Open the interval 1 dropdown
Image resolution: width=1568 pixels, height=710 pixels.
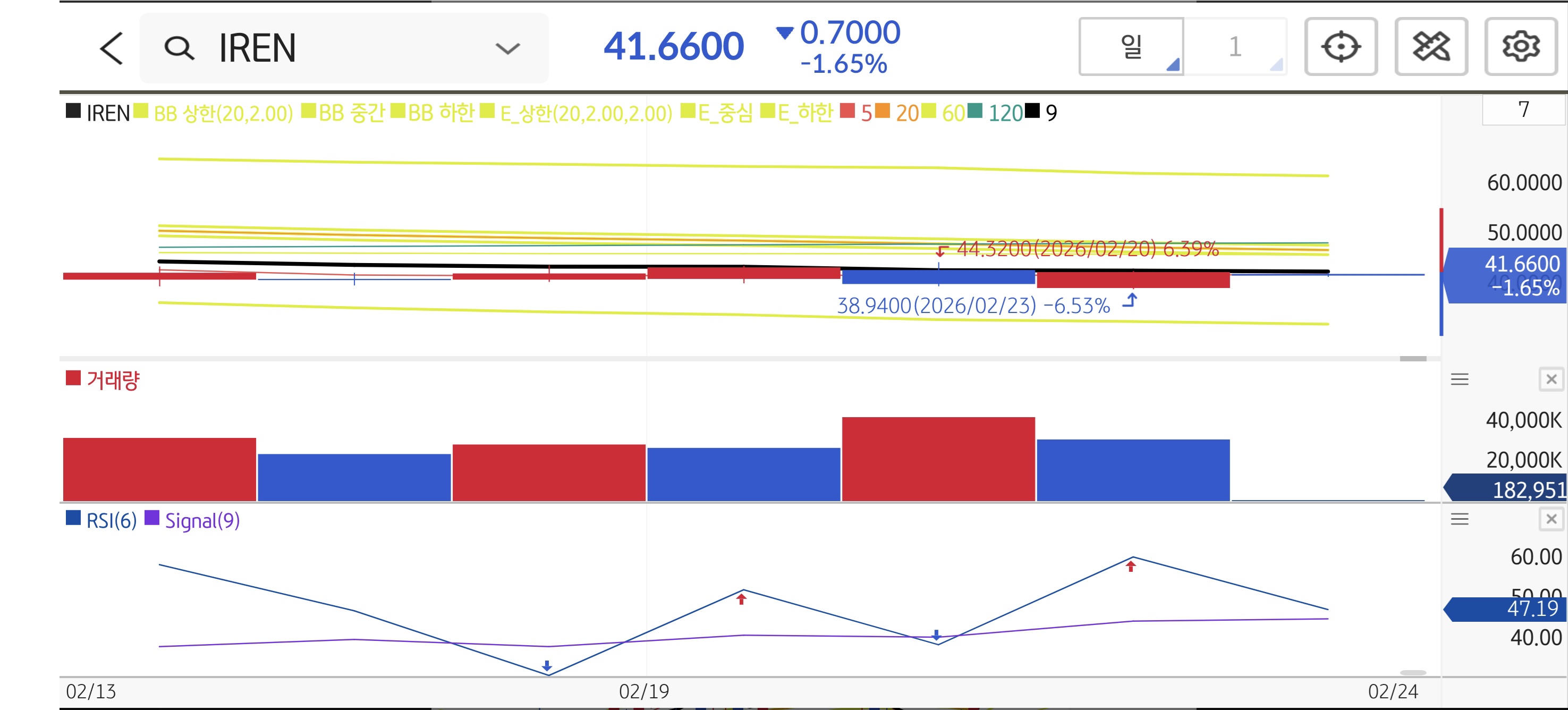tap(1235, 47)
